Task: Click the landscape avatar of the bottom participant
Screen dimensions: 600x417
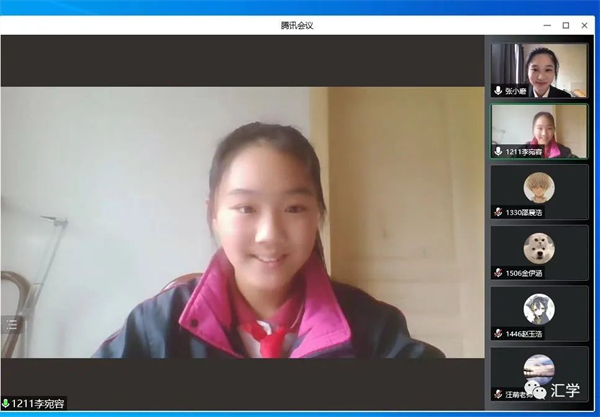Action: pos(539,369)
